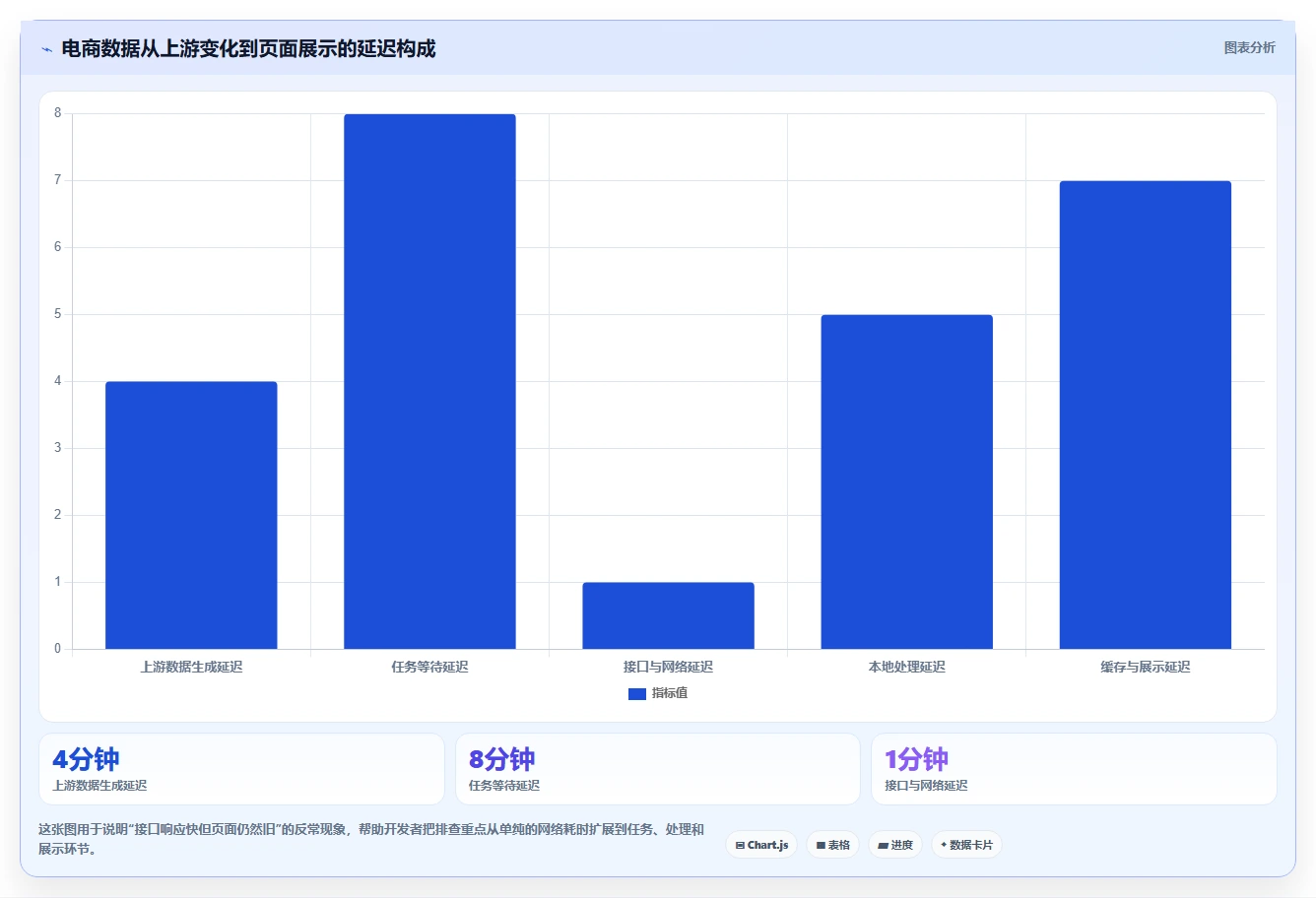Select the 上游数据生成延迟 bar
The width and height of the screenshot is (1316, 898).
point(191,515)
